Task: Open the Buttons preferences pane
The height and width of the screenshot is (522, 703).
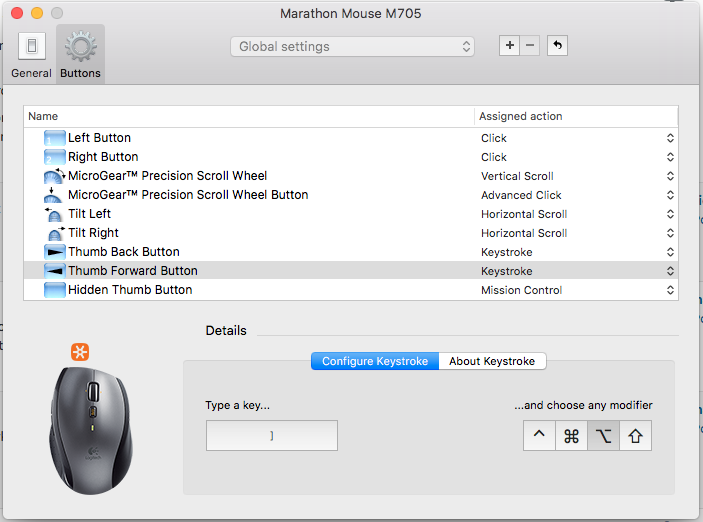Action: [x=80, y=55]
